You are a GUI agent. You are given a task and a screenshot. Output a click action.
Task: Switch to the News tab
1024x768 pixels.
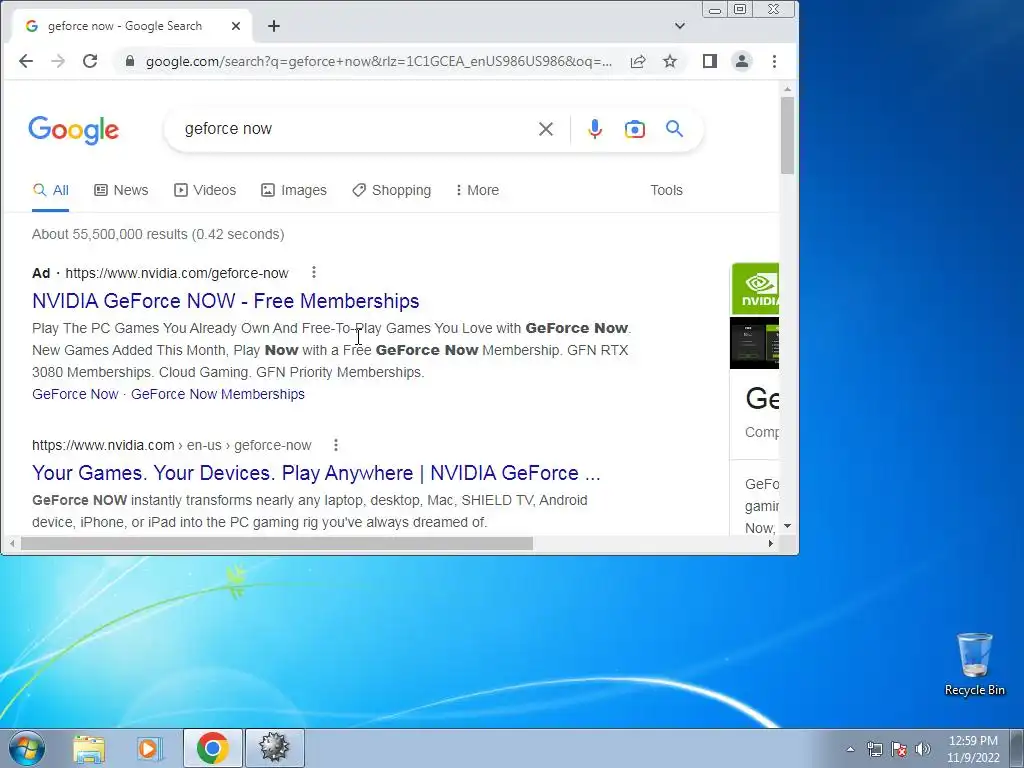point(121,190)
